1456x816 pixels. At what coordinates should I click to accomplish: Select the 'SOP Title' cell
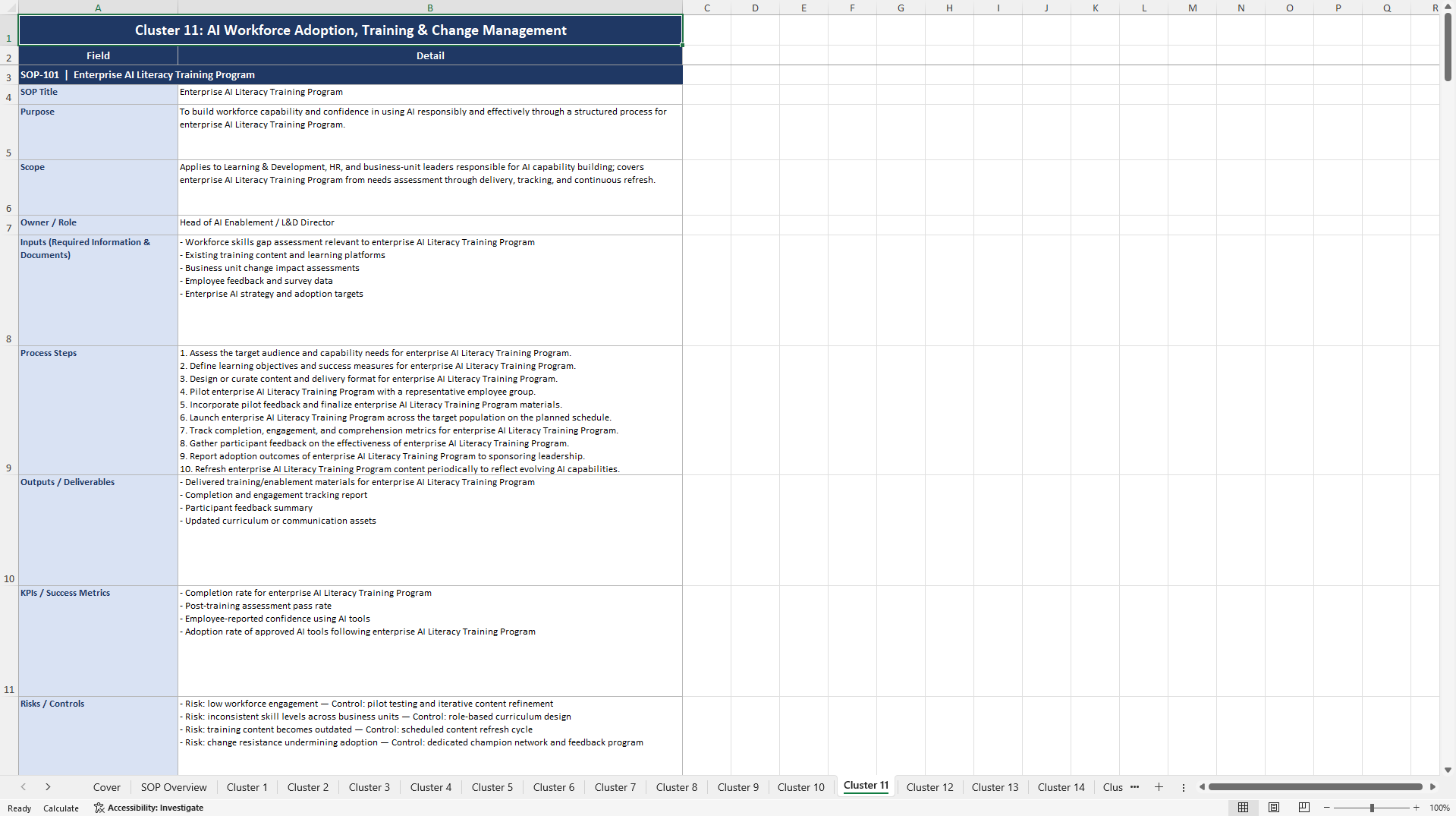coord(98,94)
